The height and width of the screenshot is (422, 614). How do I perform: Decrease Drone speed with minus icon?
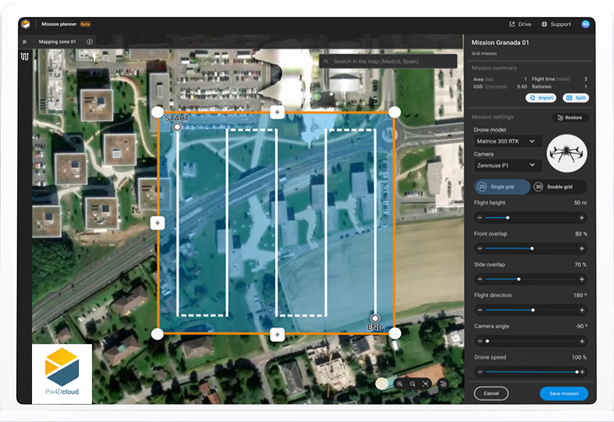pyautogui.click(x=480, y=372)
